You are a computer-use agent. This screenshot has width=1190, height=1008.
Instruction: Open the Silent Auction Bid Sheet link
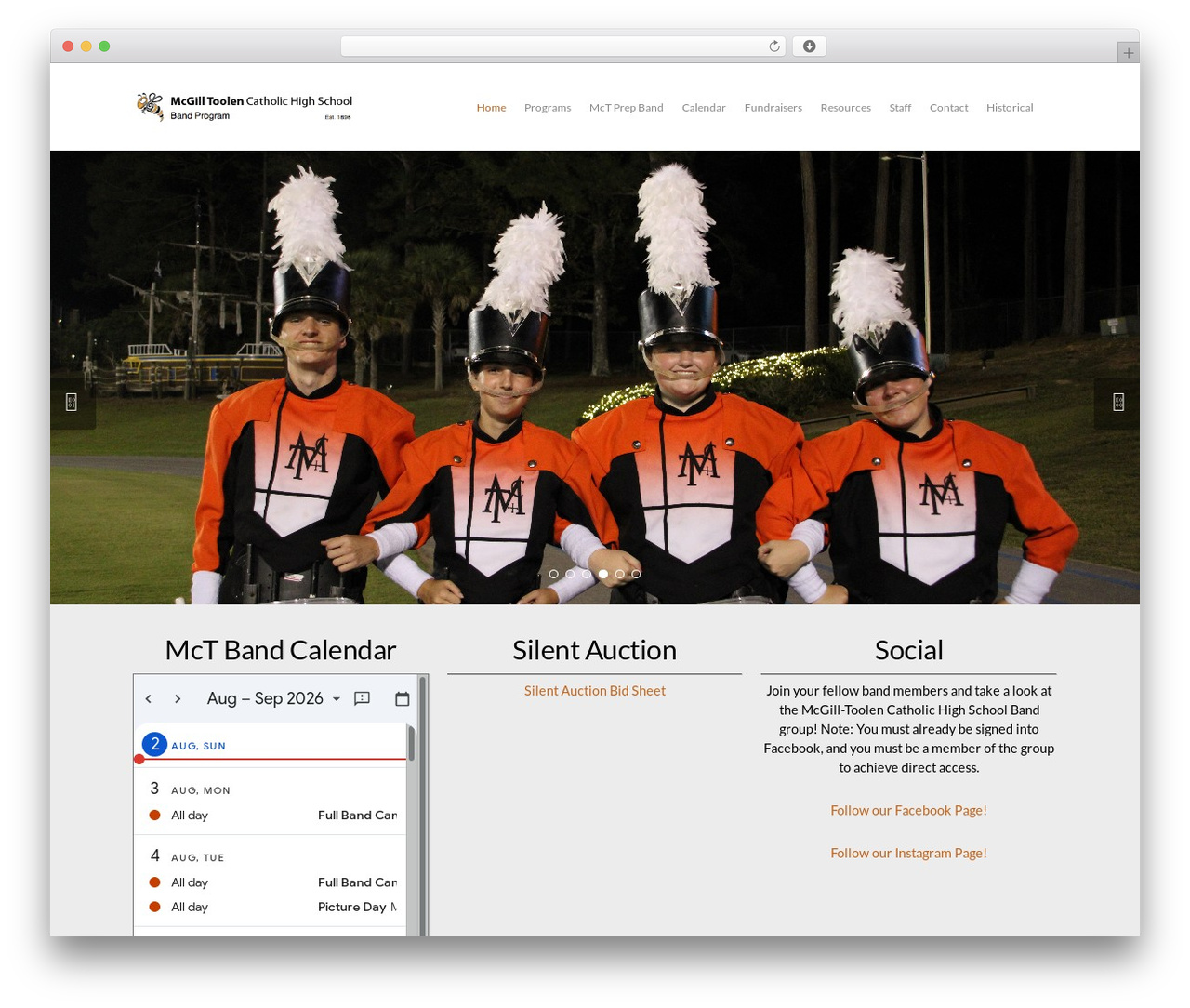(x=595, y=691)
